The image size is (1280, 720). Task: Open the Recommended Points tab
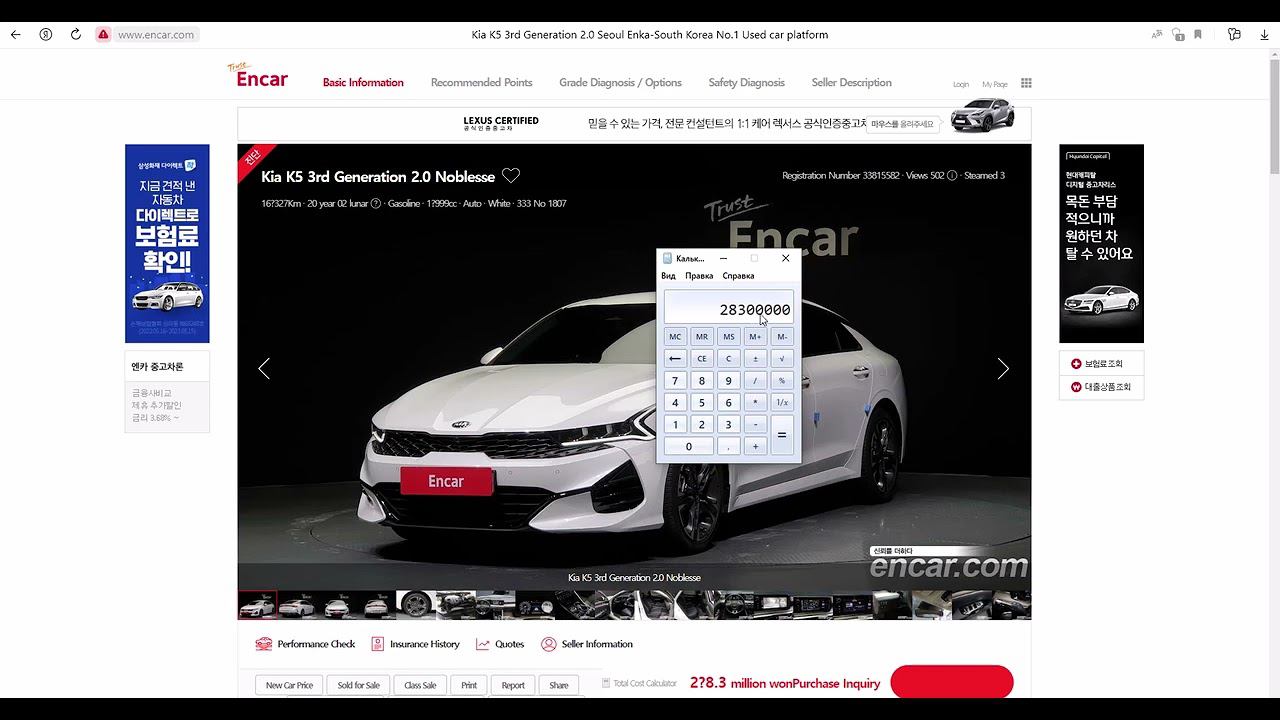point(481,83)
